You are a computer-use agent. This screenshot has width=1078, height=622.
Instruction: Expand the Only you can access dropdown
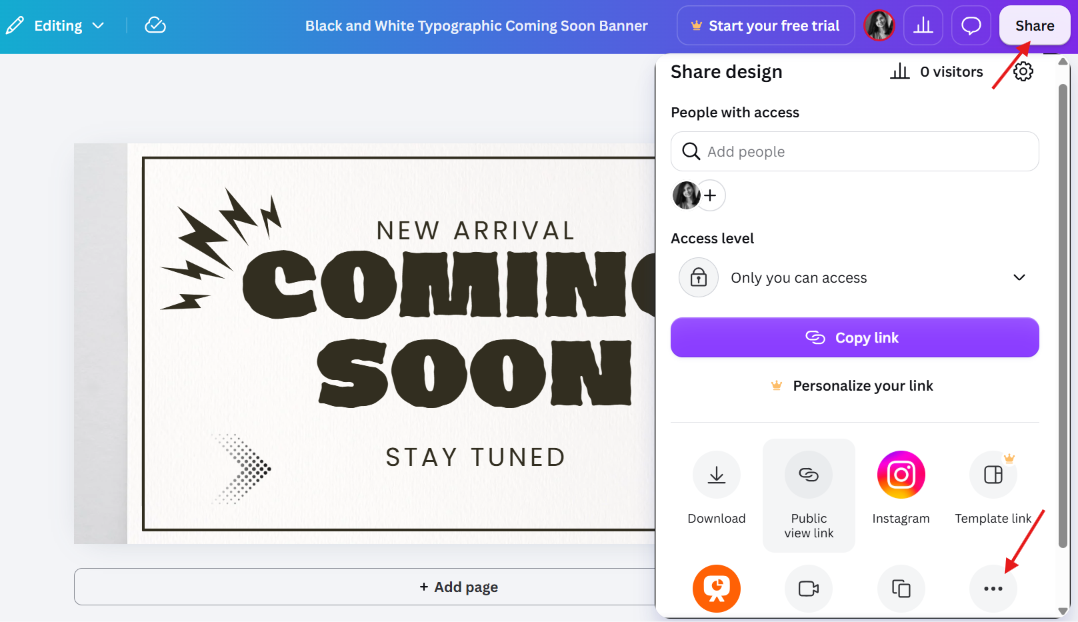[855, 278]
